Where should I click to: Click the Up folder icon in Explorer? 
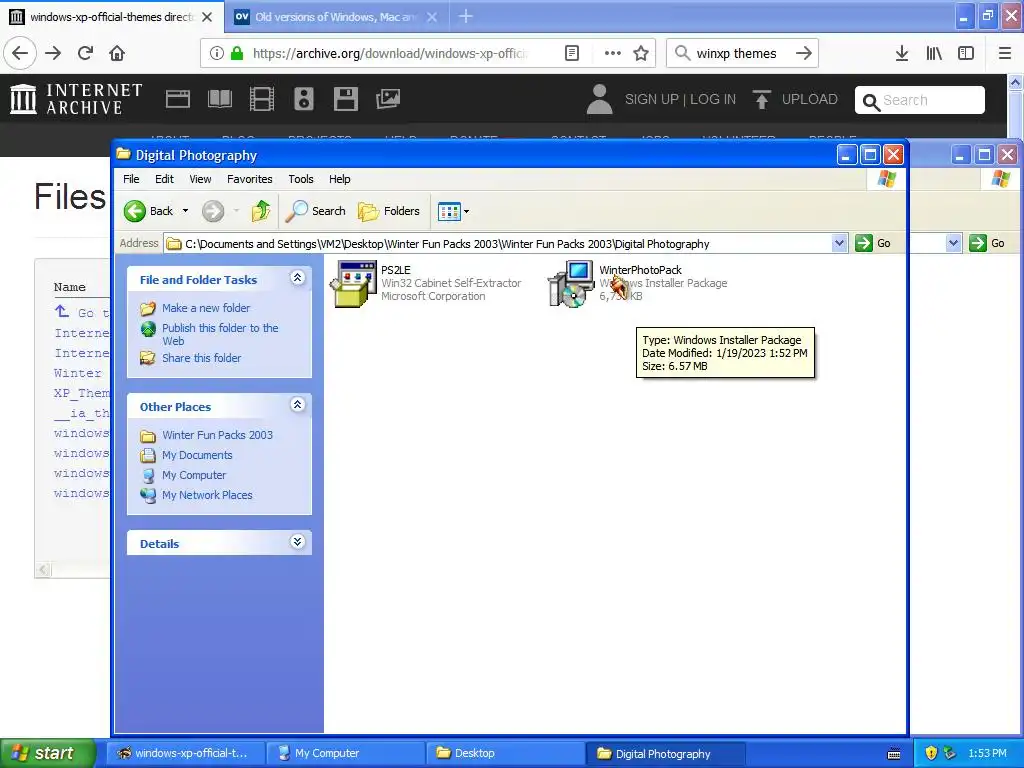(x=261, y=211)
